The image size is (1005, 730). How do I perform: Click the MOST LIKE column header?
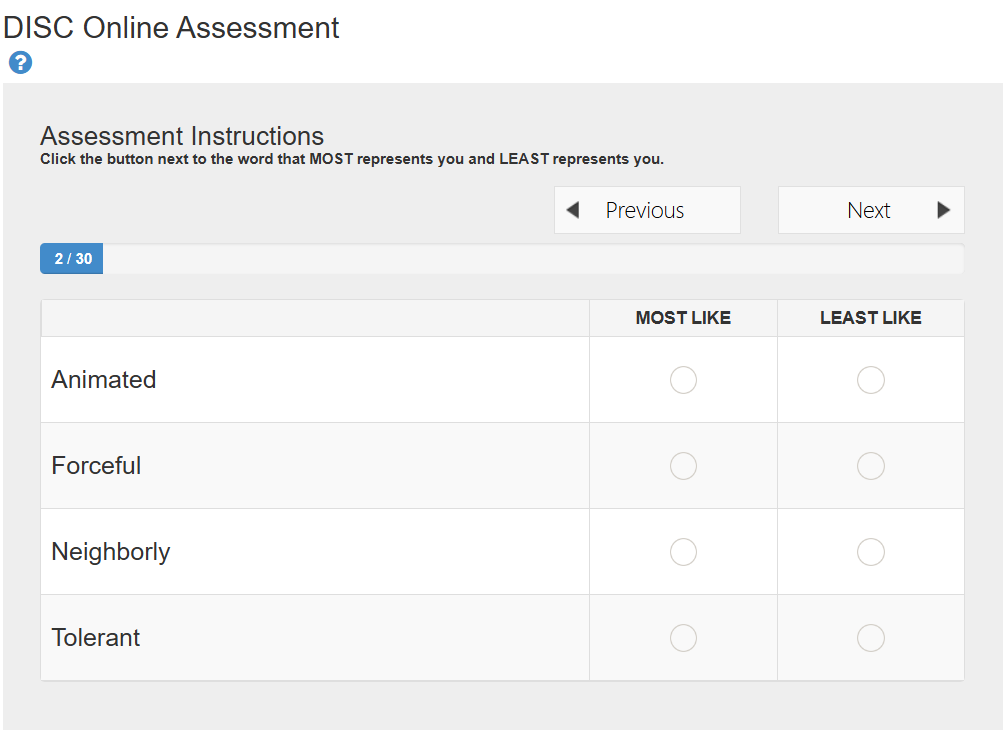pos(683,318)
